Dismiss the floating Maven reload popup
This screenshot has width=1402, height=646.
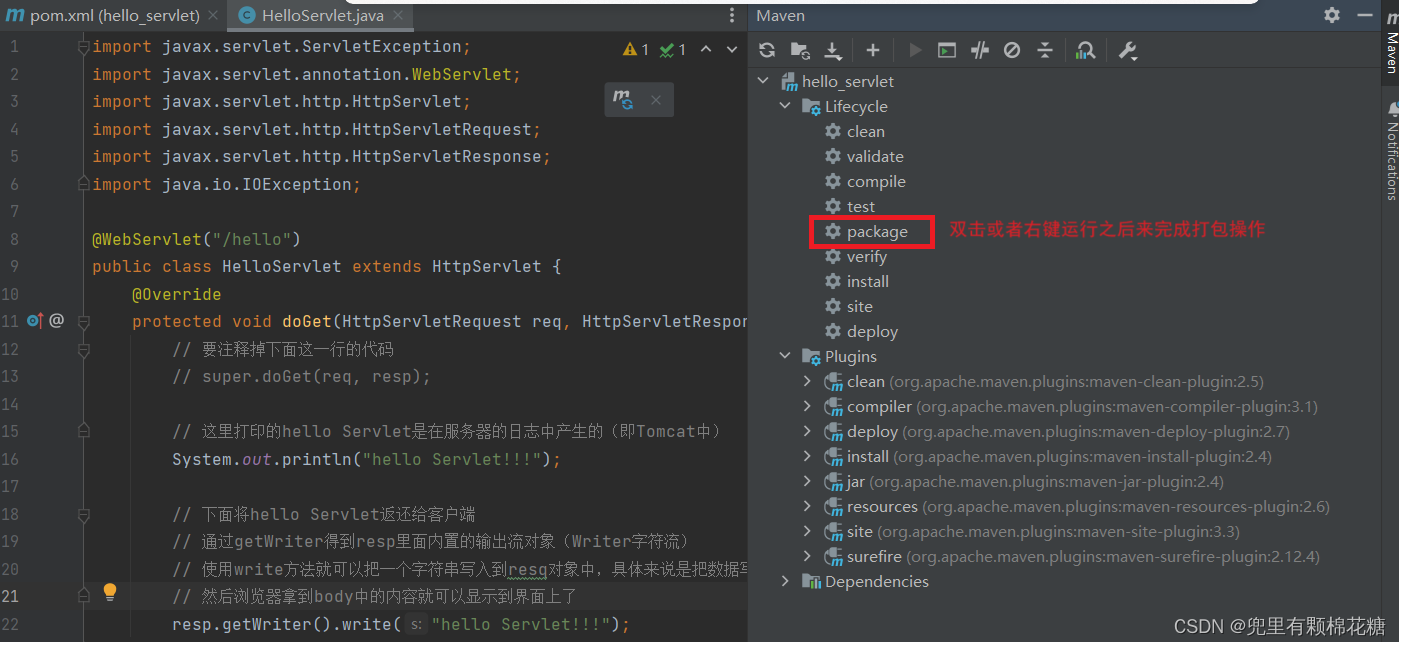coord(656,100)
